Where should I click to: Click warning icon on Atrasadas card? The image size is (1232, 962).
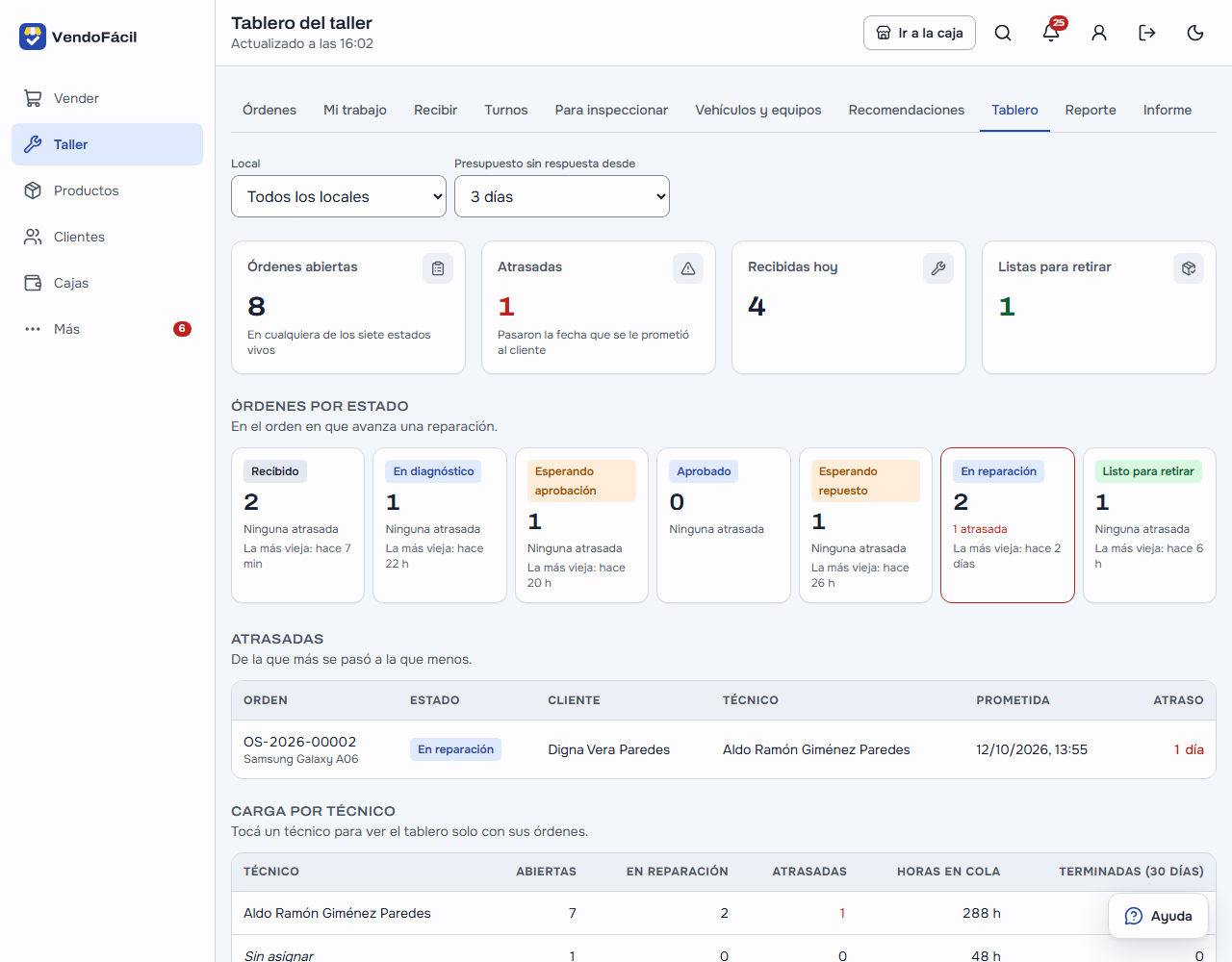(x=688, y=268)
